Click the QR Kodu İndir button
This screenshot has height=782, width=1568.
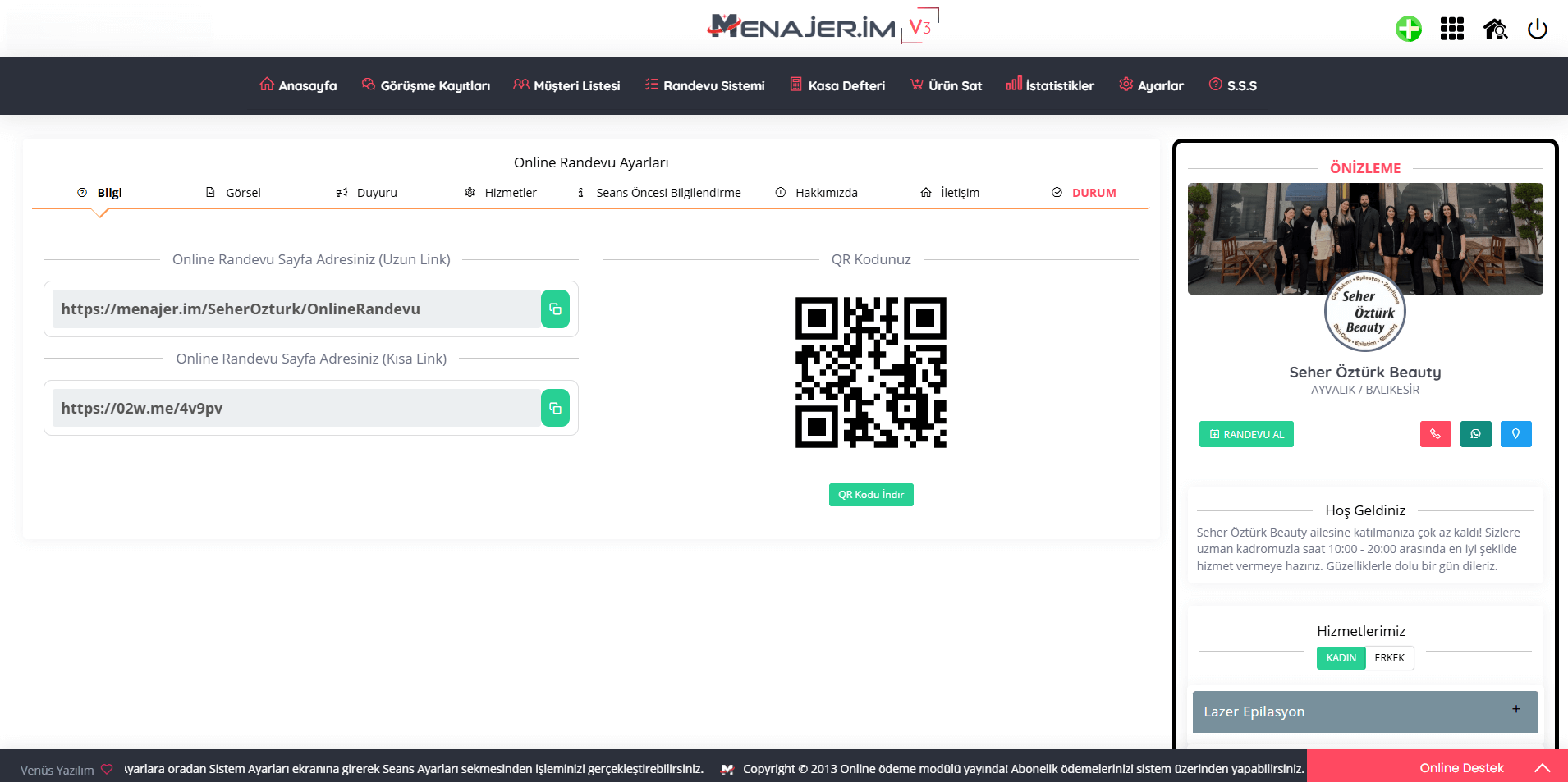click(870, 495)
